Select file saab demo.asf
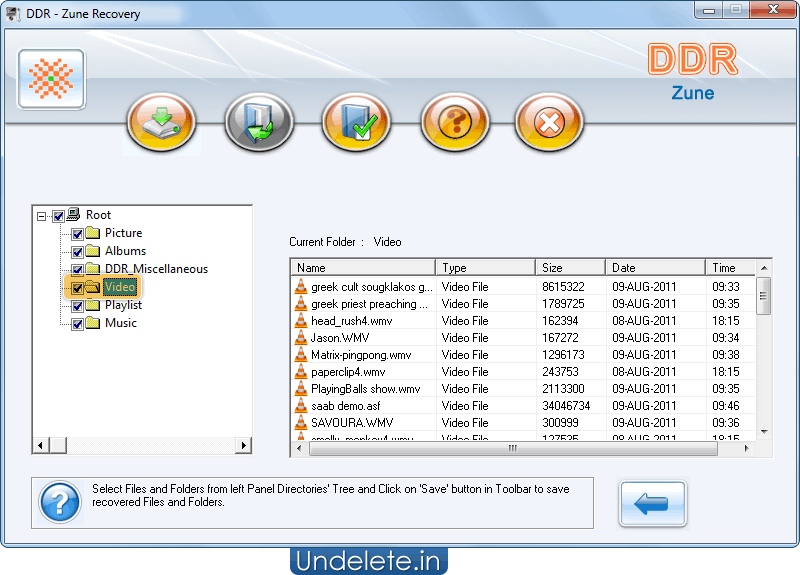 click(345, 406)
